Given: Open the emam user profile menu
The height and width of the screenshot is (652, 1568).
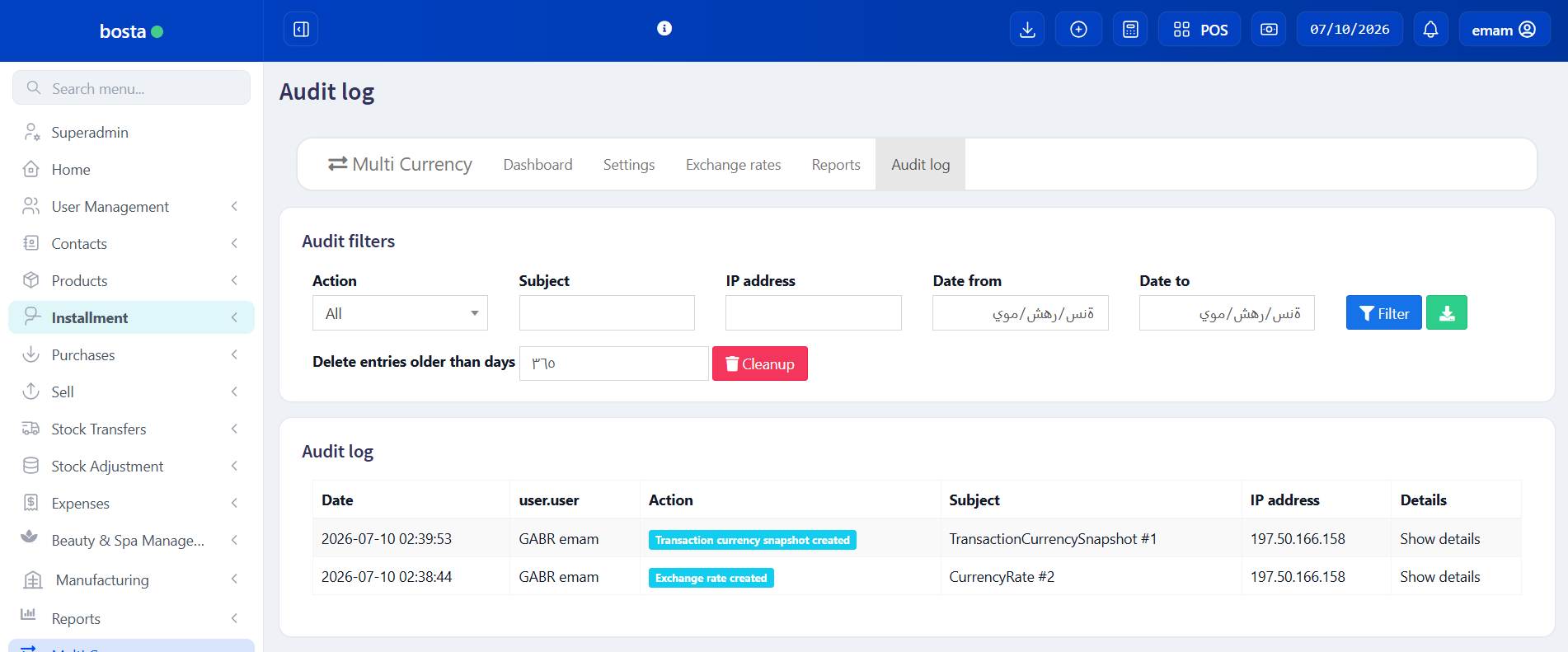Looking at the screenshot, I should tap(1505, 30).
